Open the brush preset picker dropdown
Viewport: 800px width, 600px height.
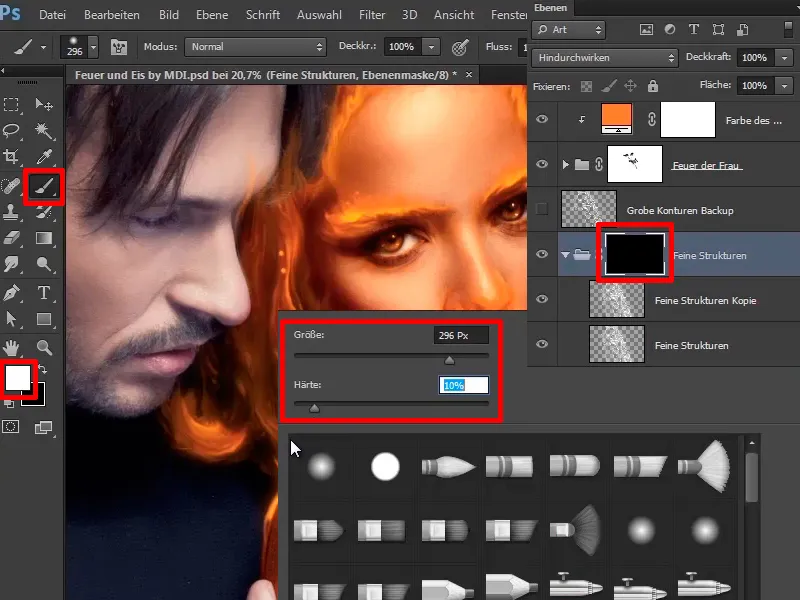pos(93,47)
